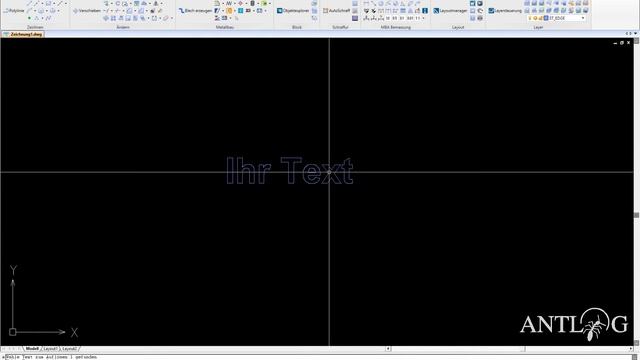Click the W profile icon in Metallbau
Screen dimensions: 640x360
point(229,3)
